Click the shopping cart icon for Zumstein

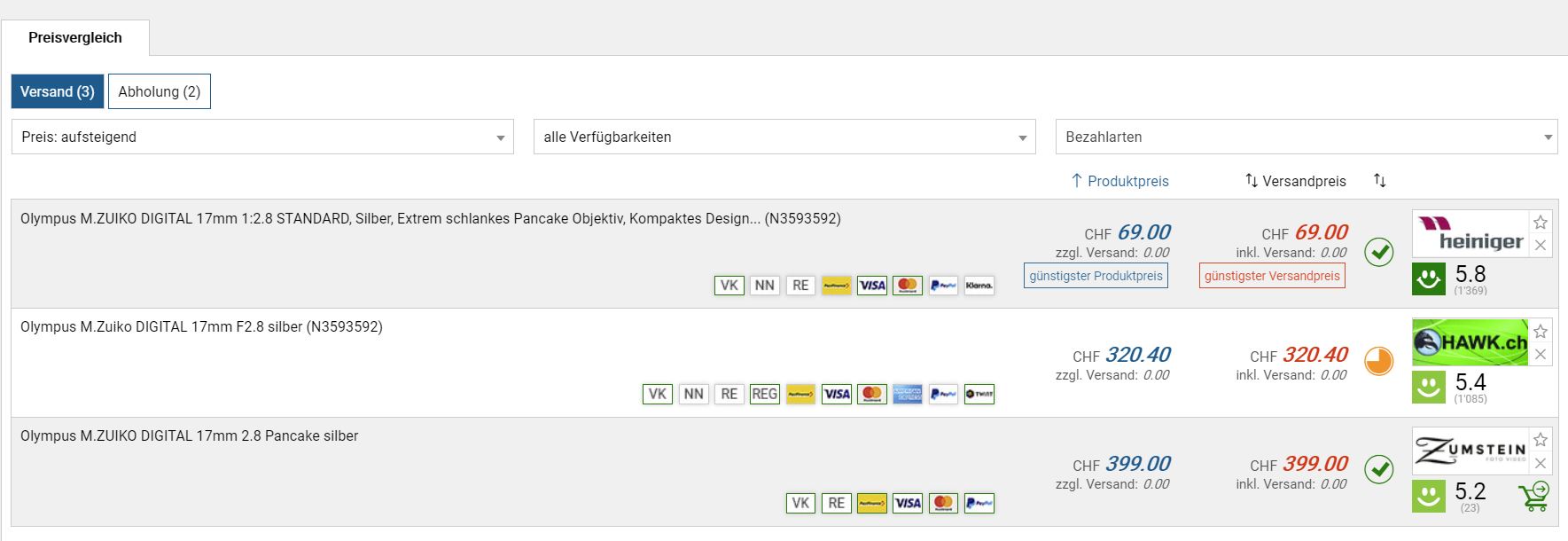tap(1534, 496)
